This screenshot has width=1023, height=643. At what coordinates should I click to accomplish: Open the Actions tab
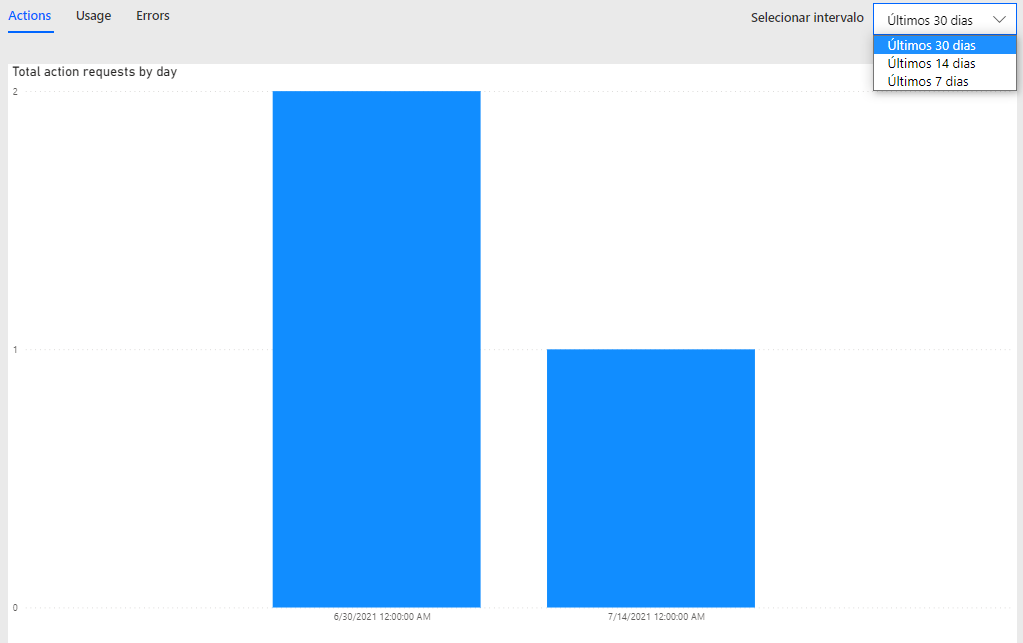(x=30, y=16)
